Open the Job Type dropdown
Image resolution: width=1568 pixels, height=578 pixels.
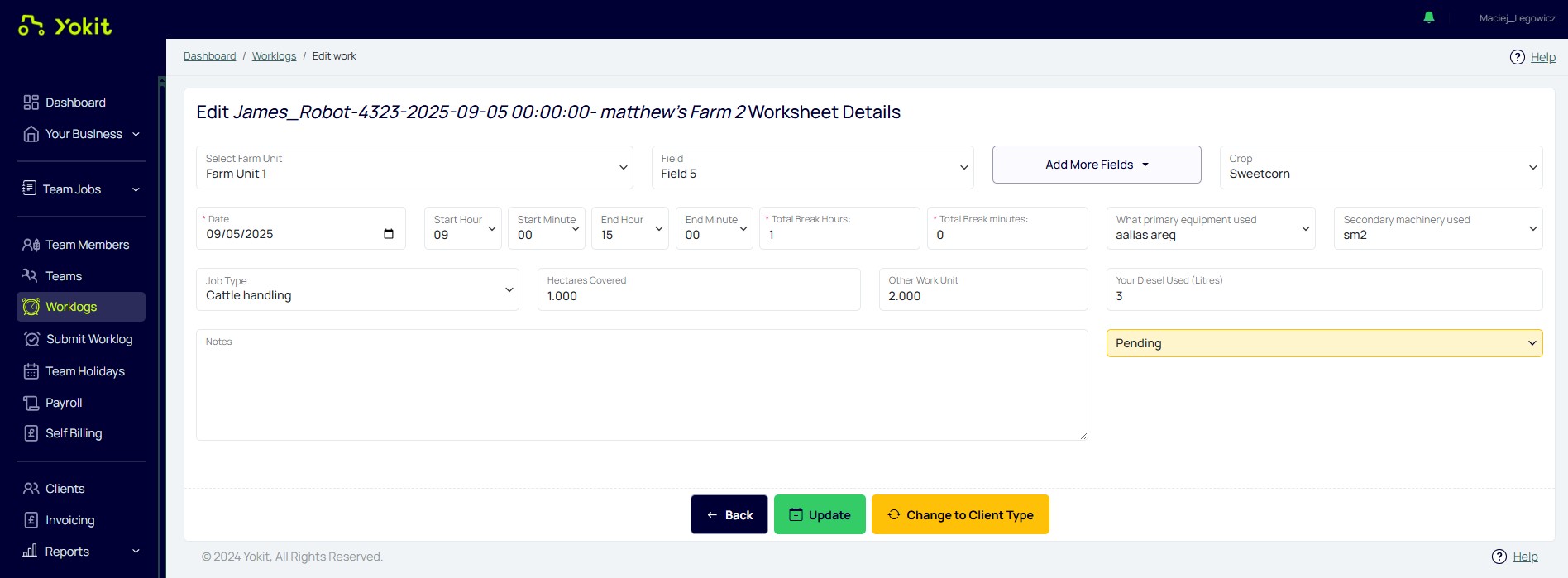(x=357, y=289)
